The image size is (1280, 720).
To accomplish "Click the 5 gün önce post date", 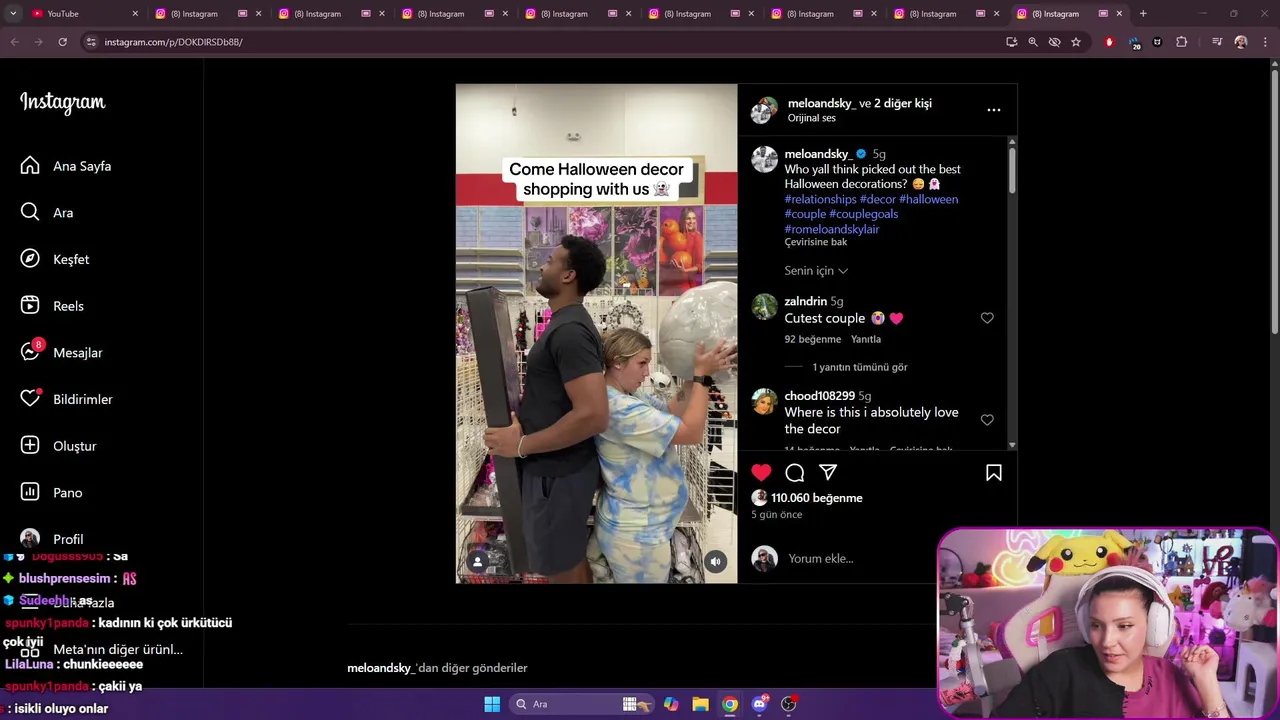I will (777, 515).
